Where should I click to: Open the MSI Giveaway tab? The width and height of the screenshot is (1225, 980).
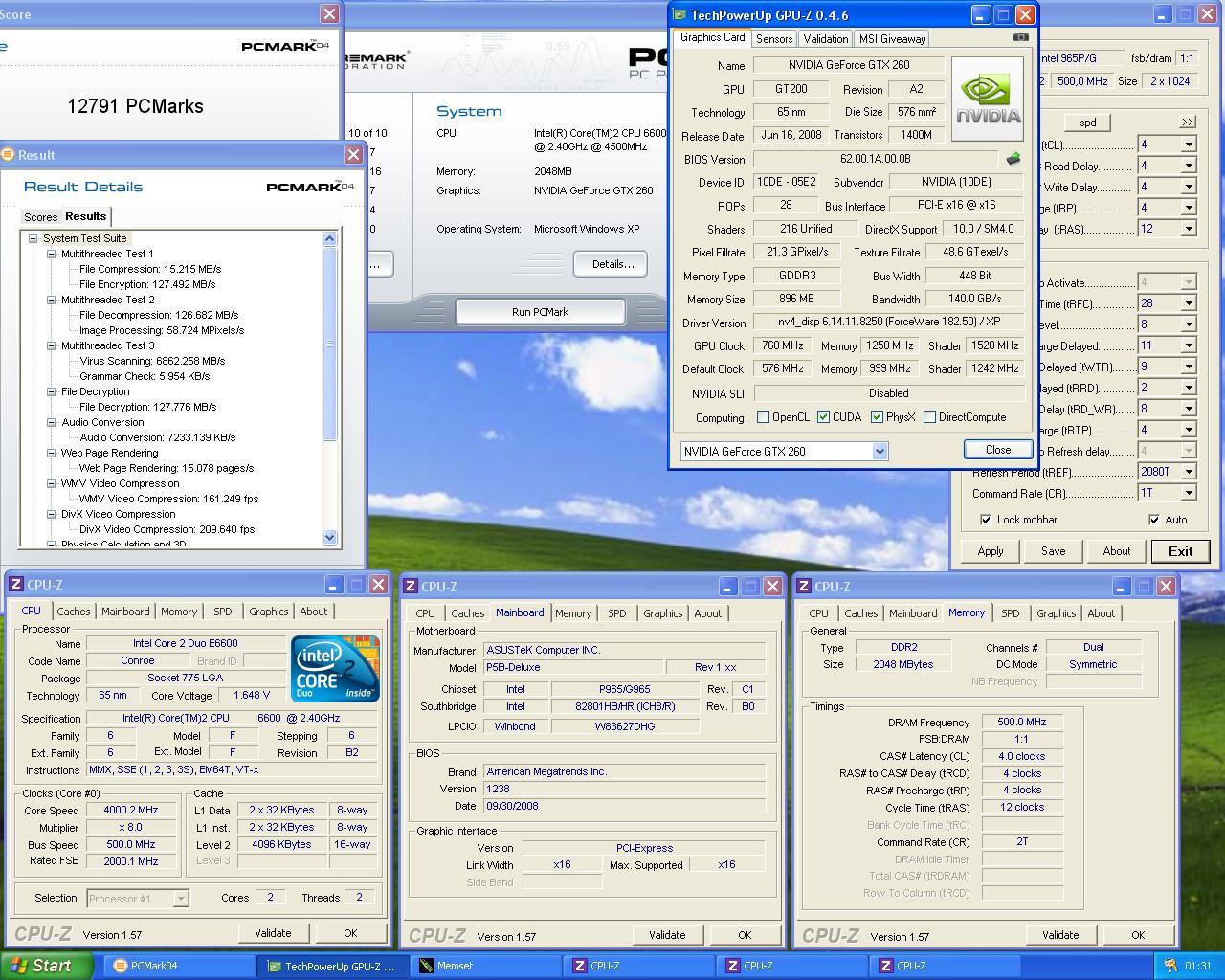coord(891,39)
